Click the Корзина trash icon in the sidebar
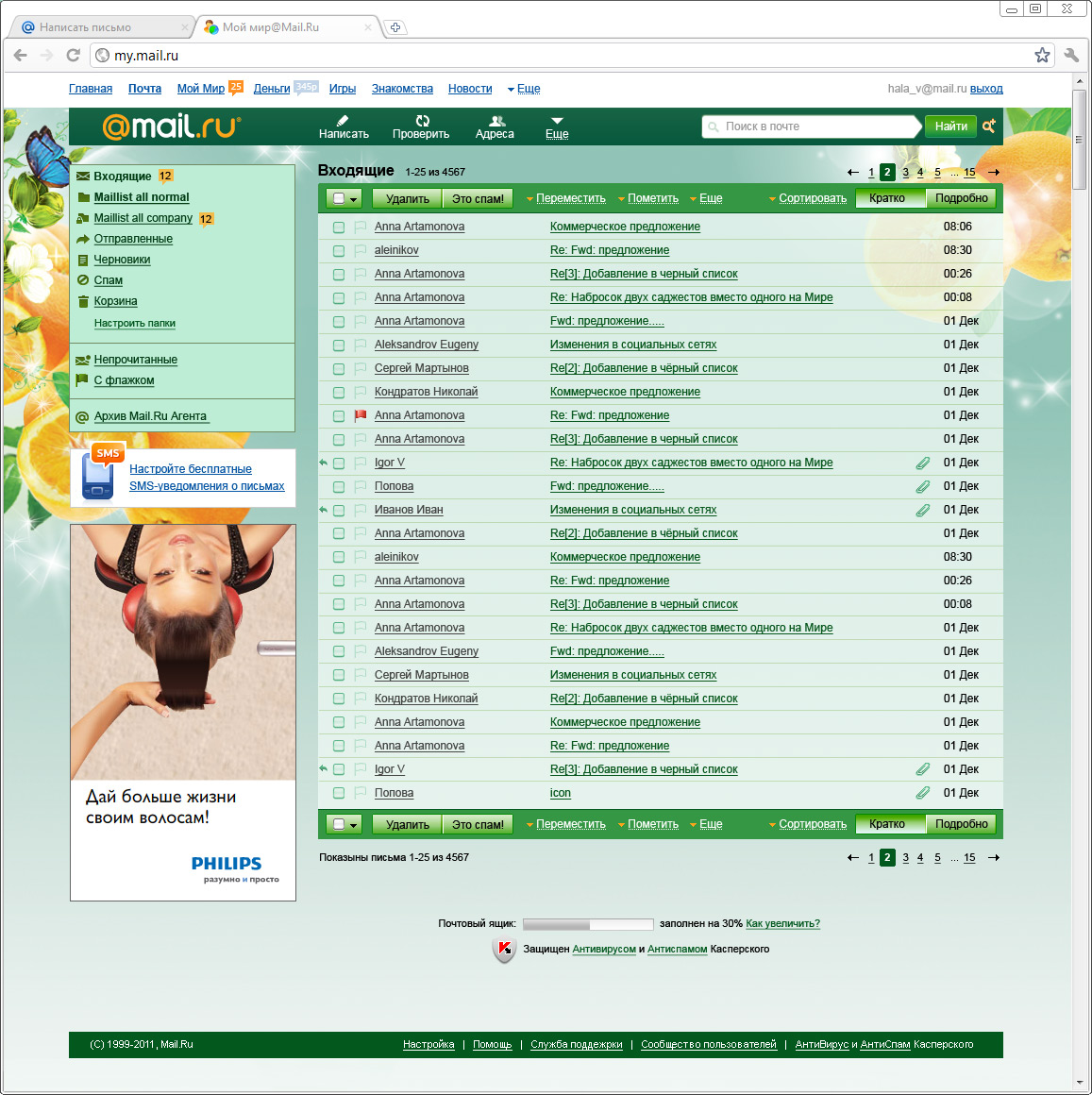1092x1095 pixels. coord(82,301)
